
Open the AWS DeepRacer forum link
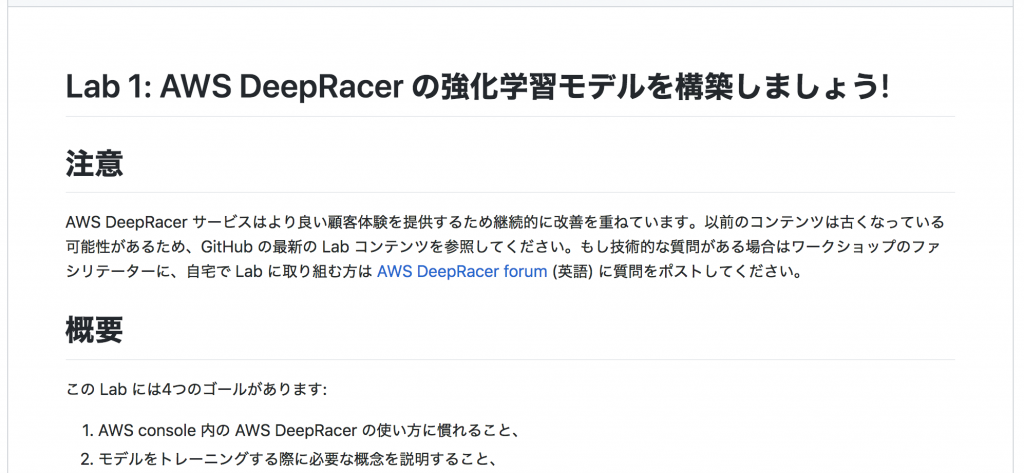(462, 271)
